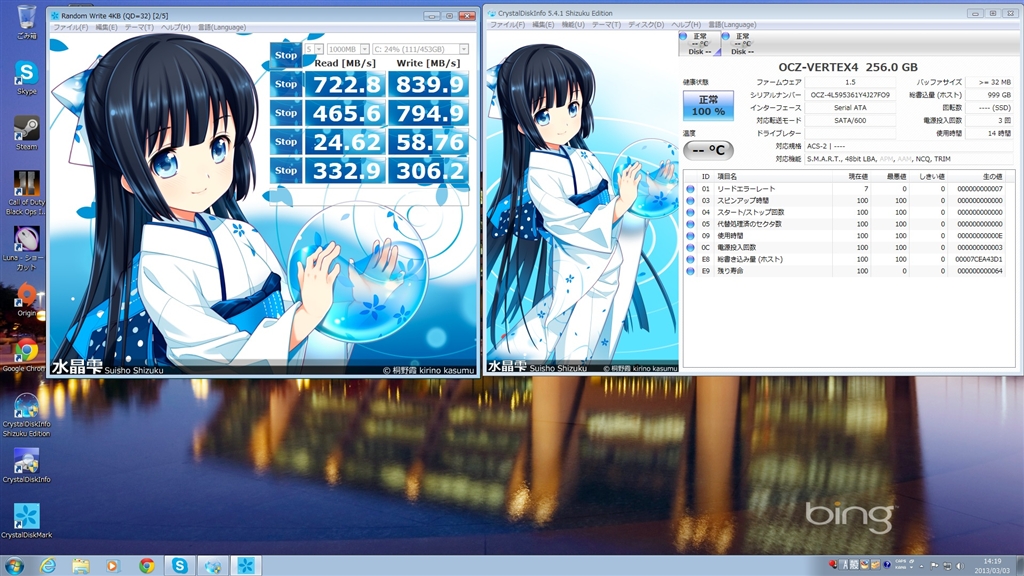Screen dimensions: 1024x576
Task: Select Call of Duty Black Ops II shortcut
Action: [27, 193]
